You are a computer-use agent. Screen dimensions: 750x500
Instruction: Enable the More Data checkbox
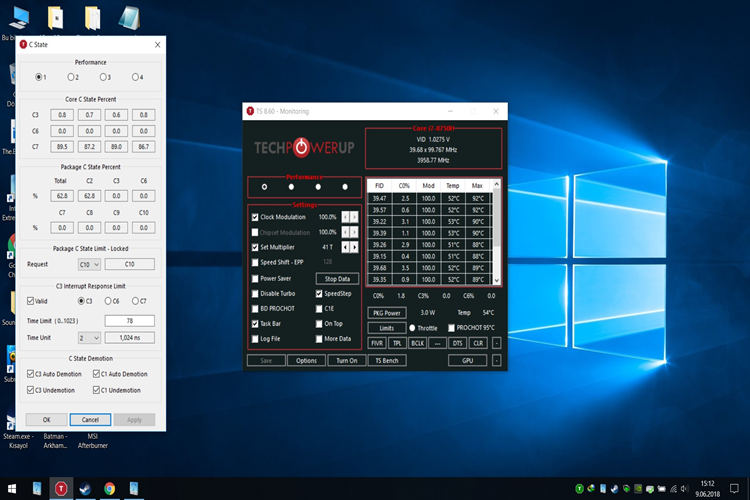point(319,339)
